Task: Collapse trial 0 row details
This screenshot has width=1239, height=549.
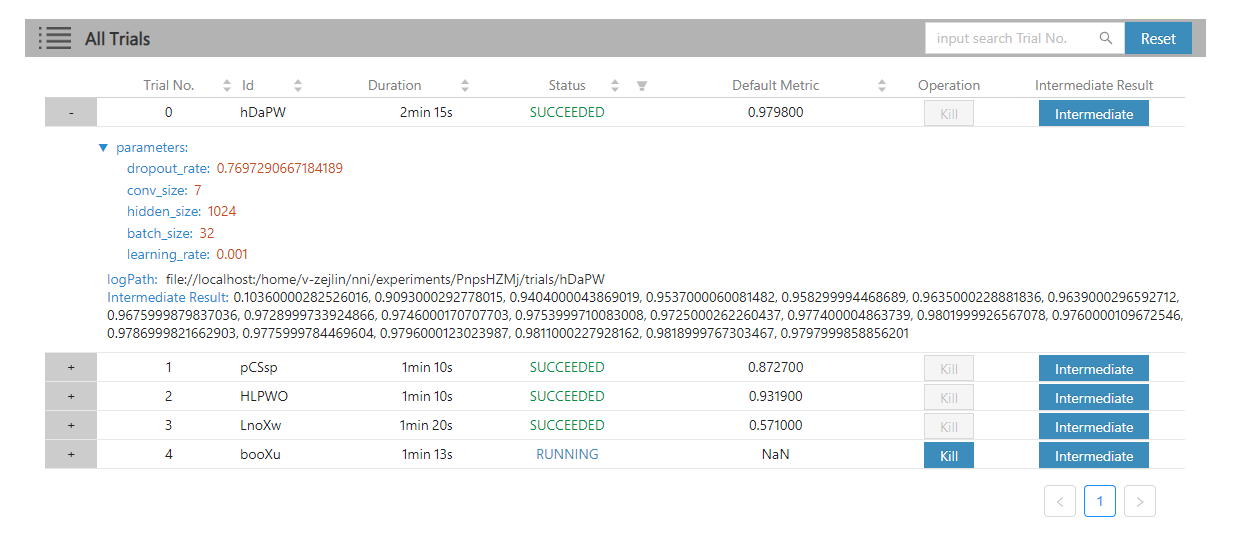Action: [x=71, y=113]
